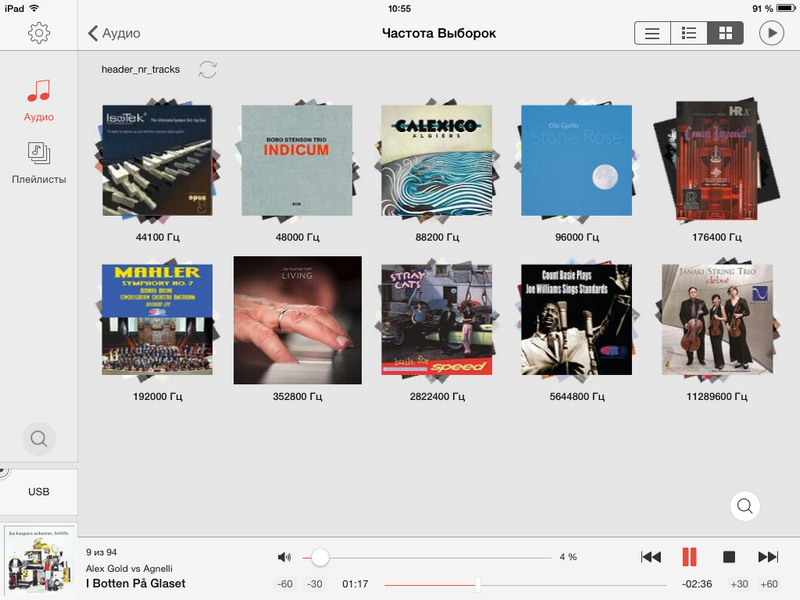Seek within the track progress bar
Image resolution: width=800 pixels, height=600 pixels.
pos(525,585)
